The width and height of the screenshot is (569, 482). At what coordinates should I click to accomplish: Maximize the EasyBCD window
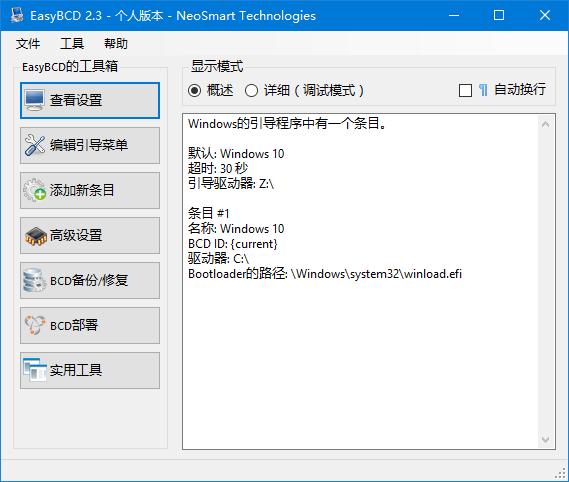point(499,15)
